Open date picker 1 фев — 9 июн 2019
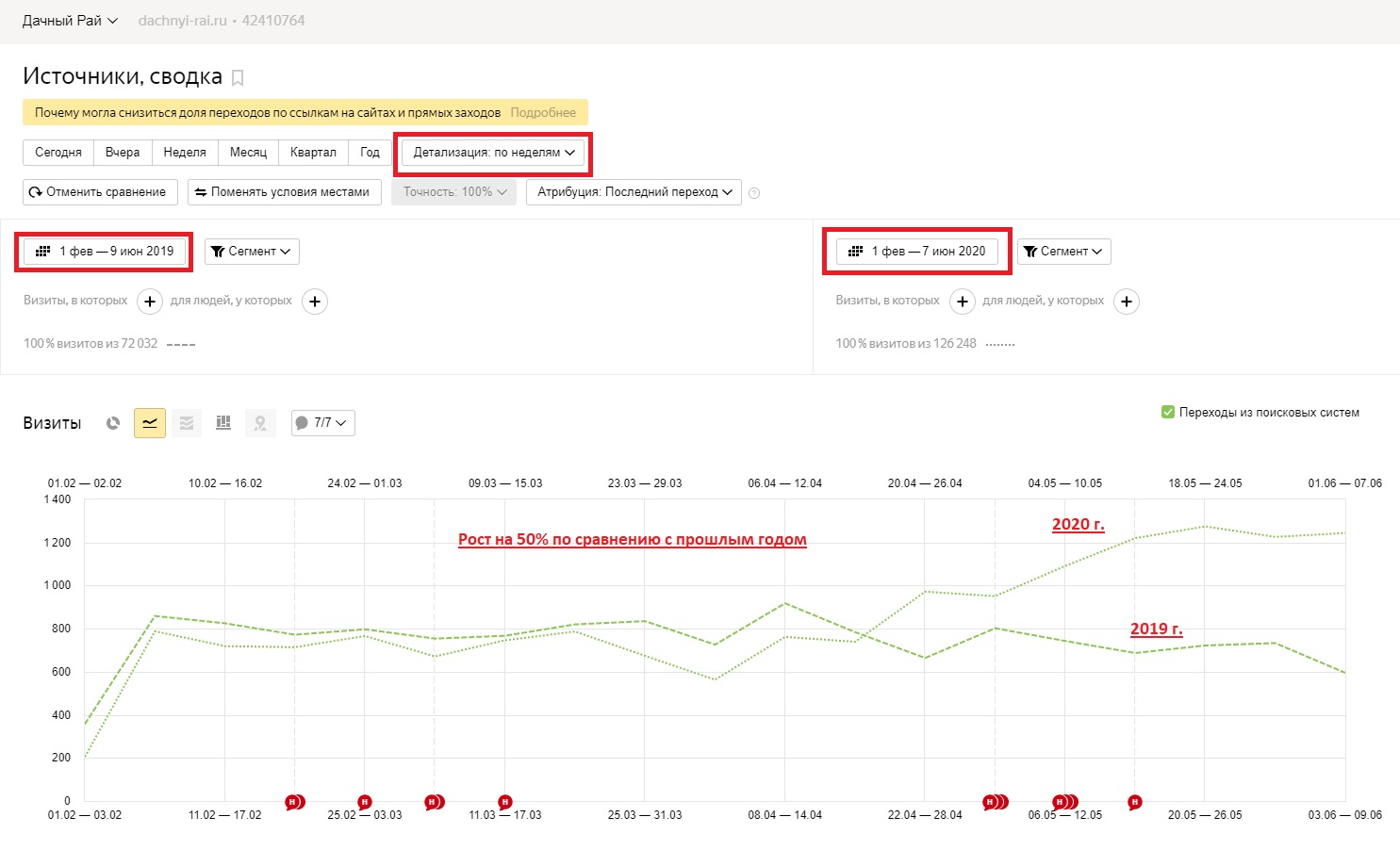 [105, 252]
